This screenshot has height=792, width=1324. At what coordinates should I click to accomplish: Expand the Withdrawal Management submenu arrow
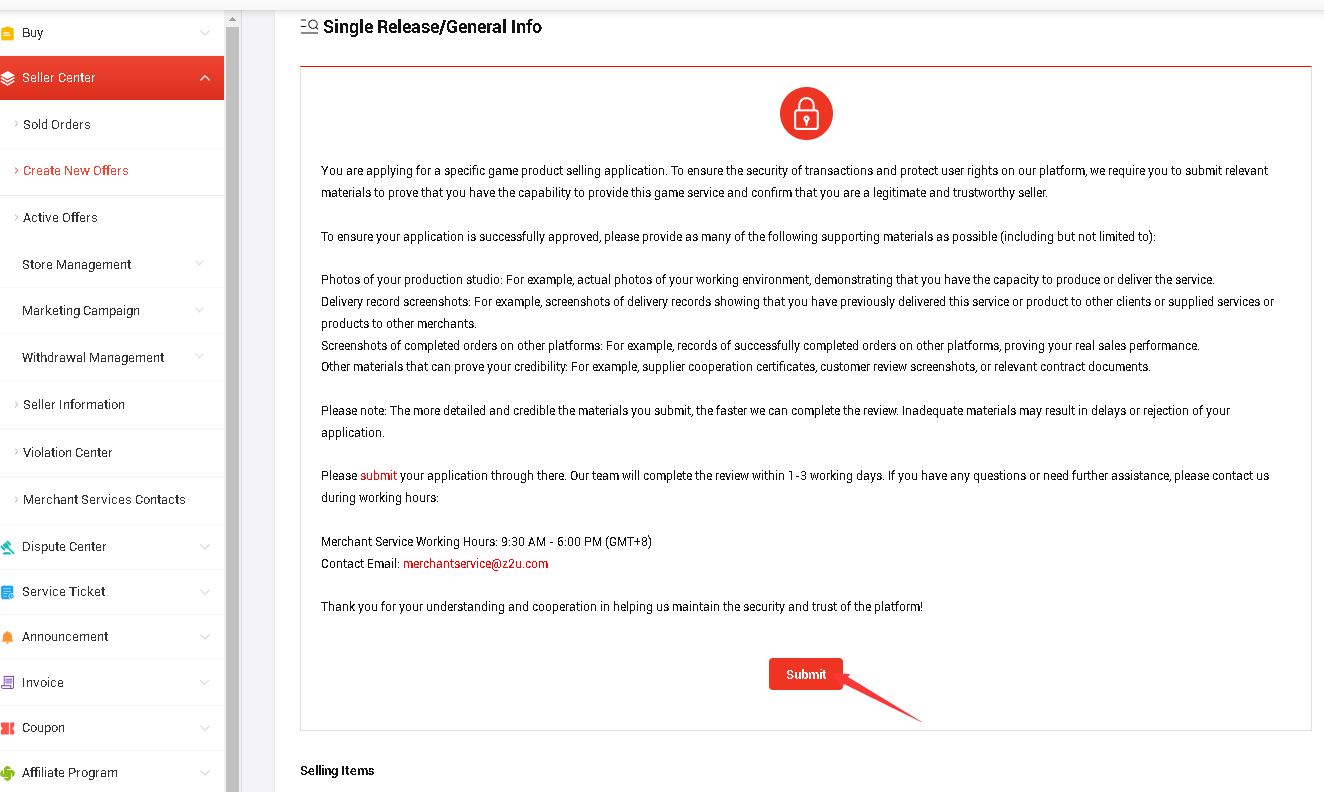(199, 357)
